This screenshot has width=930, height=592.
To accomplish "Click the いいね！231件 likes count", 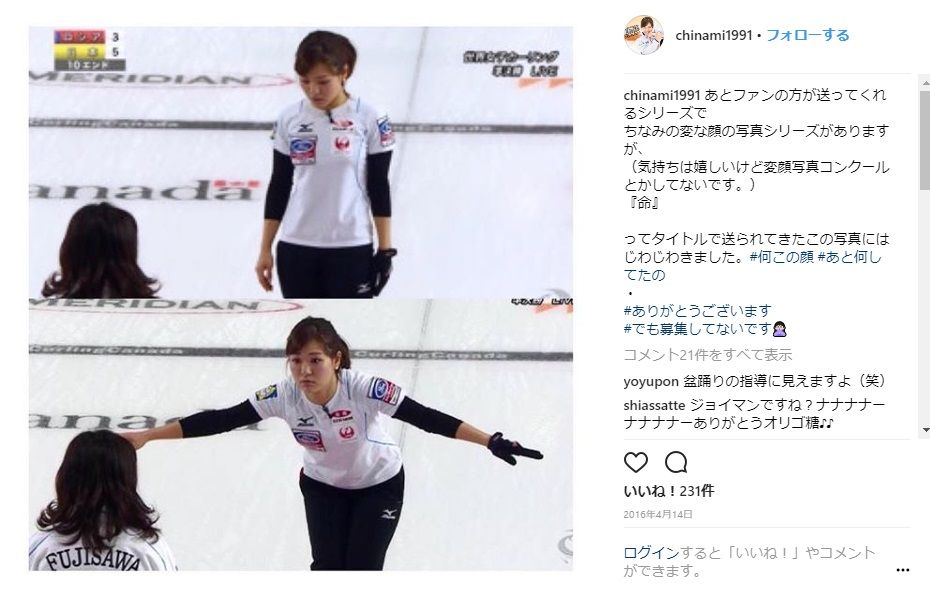I will [x=668, y=491].
